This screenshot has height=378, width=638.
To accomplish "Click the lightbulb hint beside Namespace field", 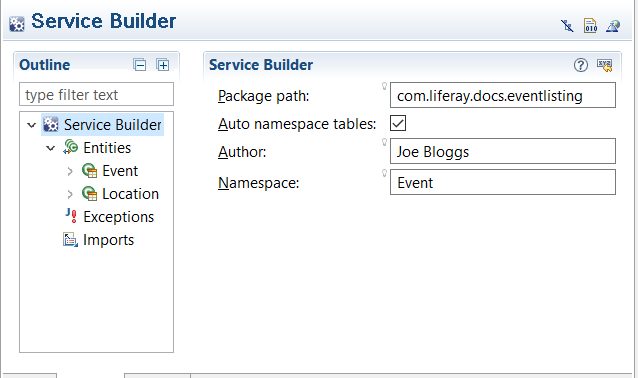I will (x=384, y=173).
